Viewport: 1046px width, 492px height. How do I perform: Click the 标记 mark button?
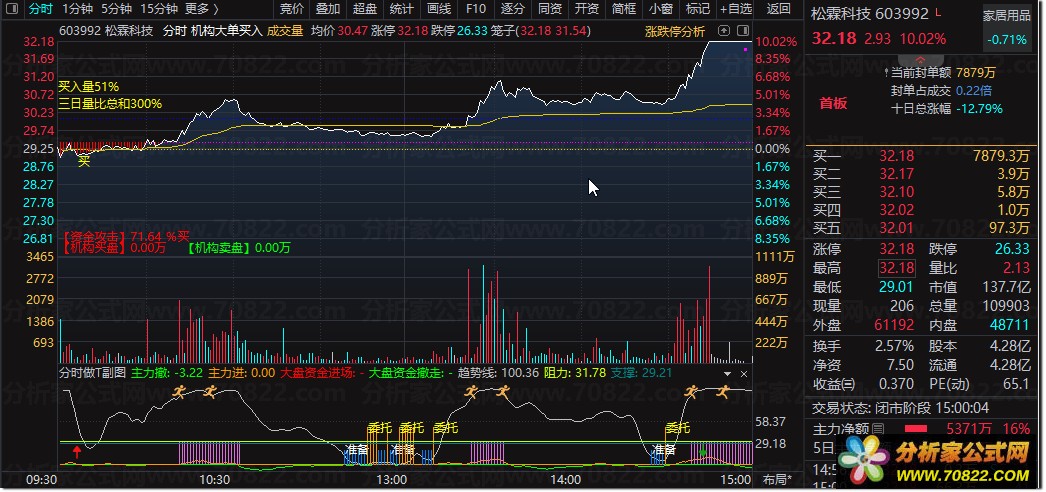[x=697, y=9]
